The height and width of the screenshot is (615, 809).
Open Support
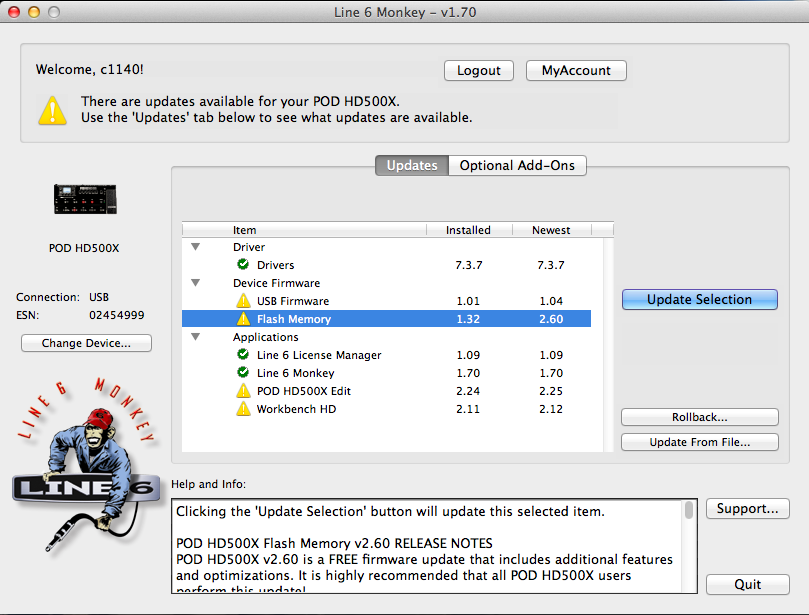tap(748, 508)
